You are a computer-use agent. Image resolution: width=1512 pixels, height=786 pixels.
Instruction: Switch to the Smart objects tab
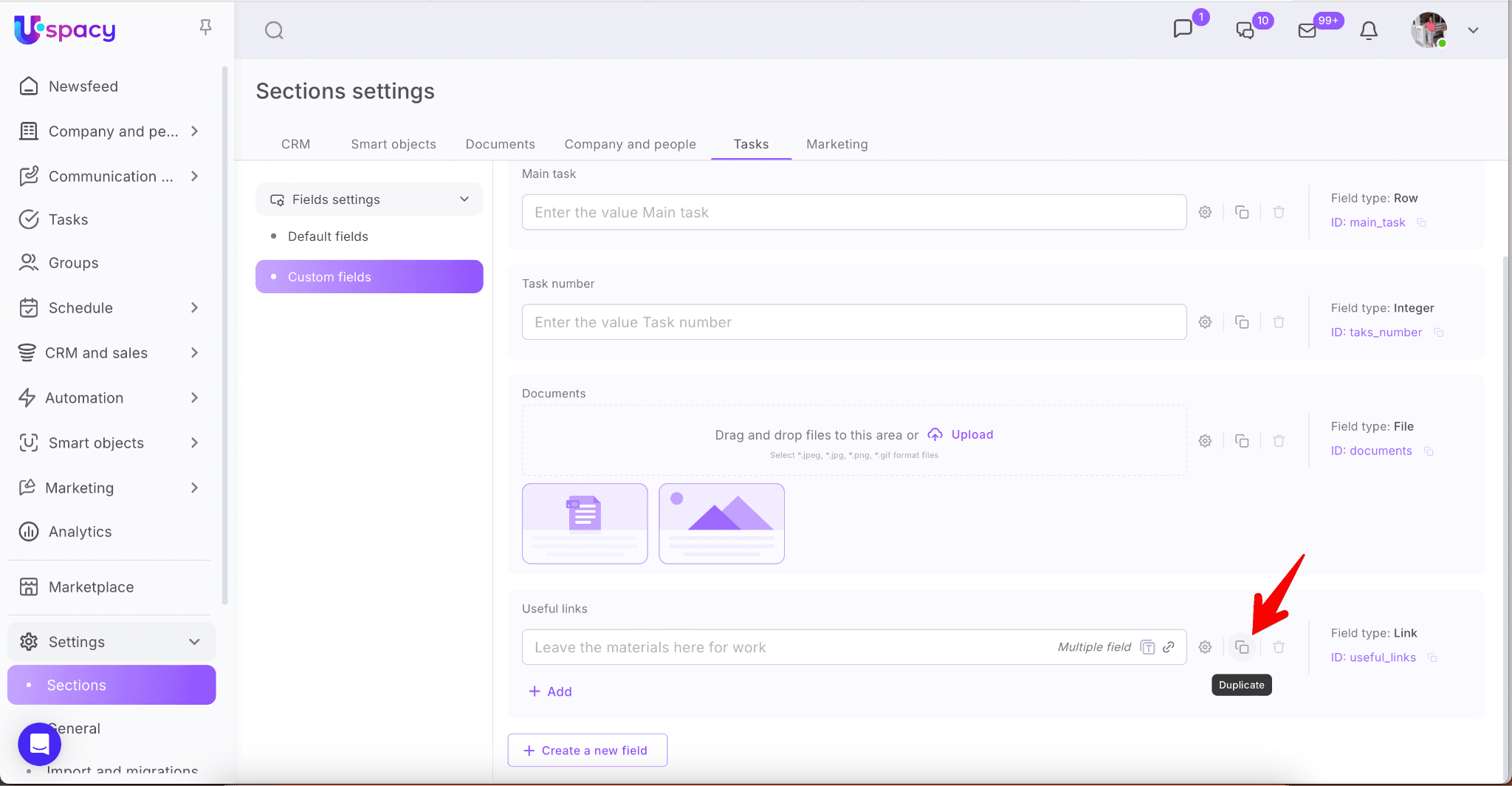click(393, 144)
